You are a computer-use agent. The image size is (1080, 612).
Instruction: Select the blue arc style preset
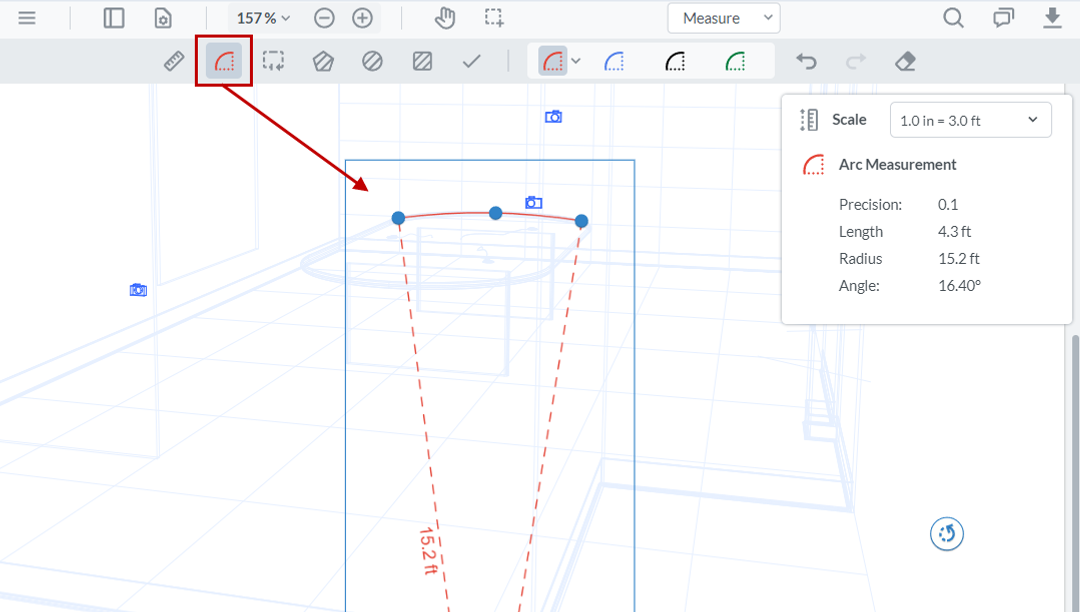click(614, 60)
